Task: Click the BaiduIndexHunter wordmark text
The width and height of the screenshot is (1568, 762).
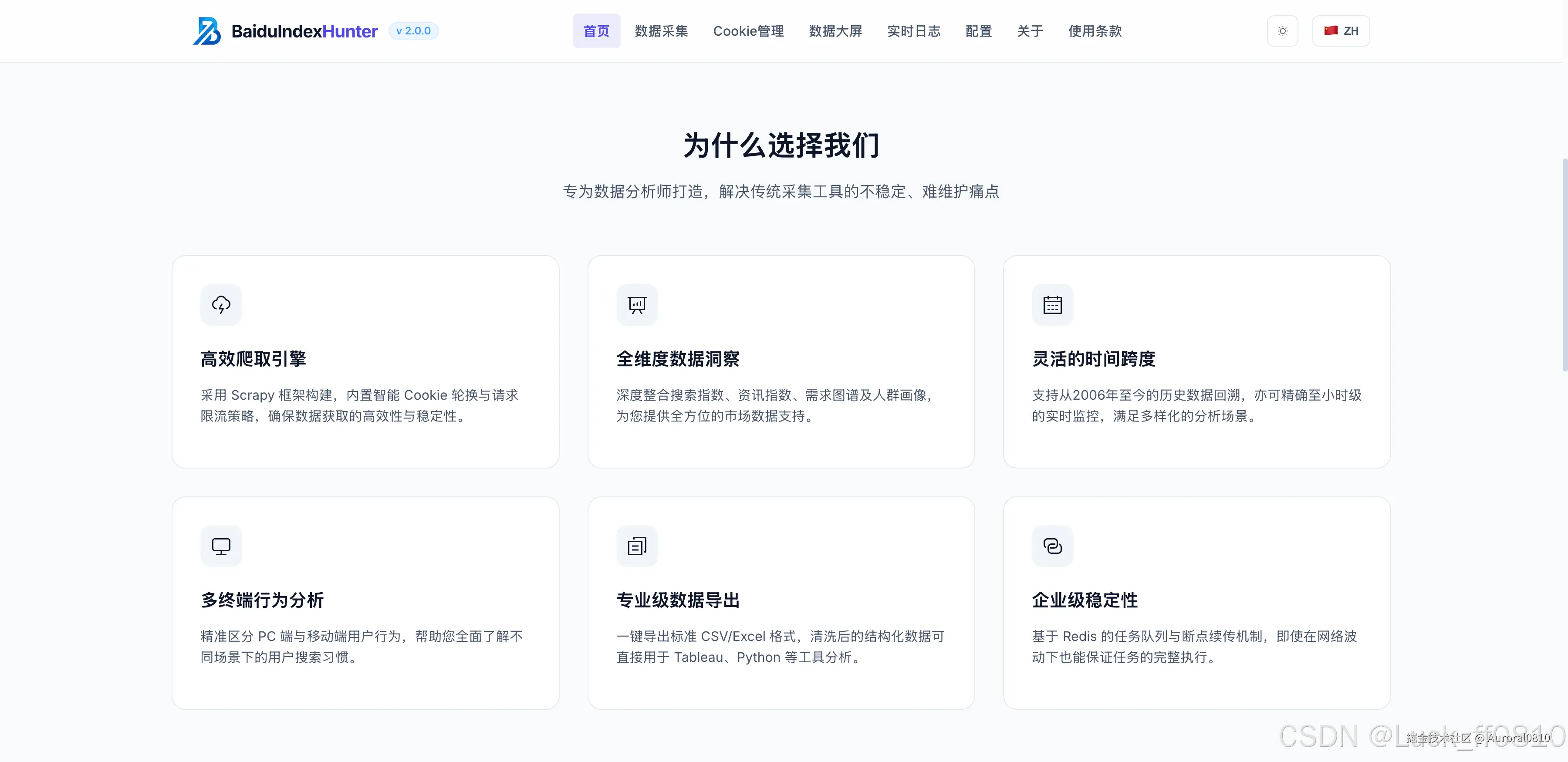Action: click(306, 30)
